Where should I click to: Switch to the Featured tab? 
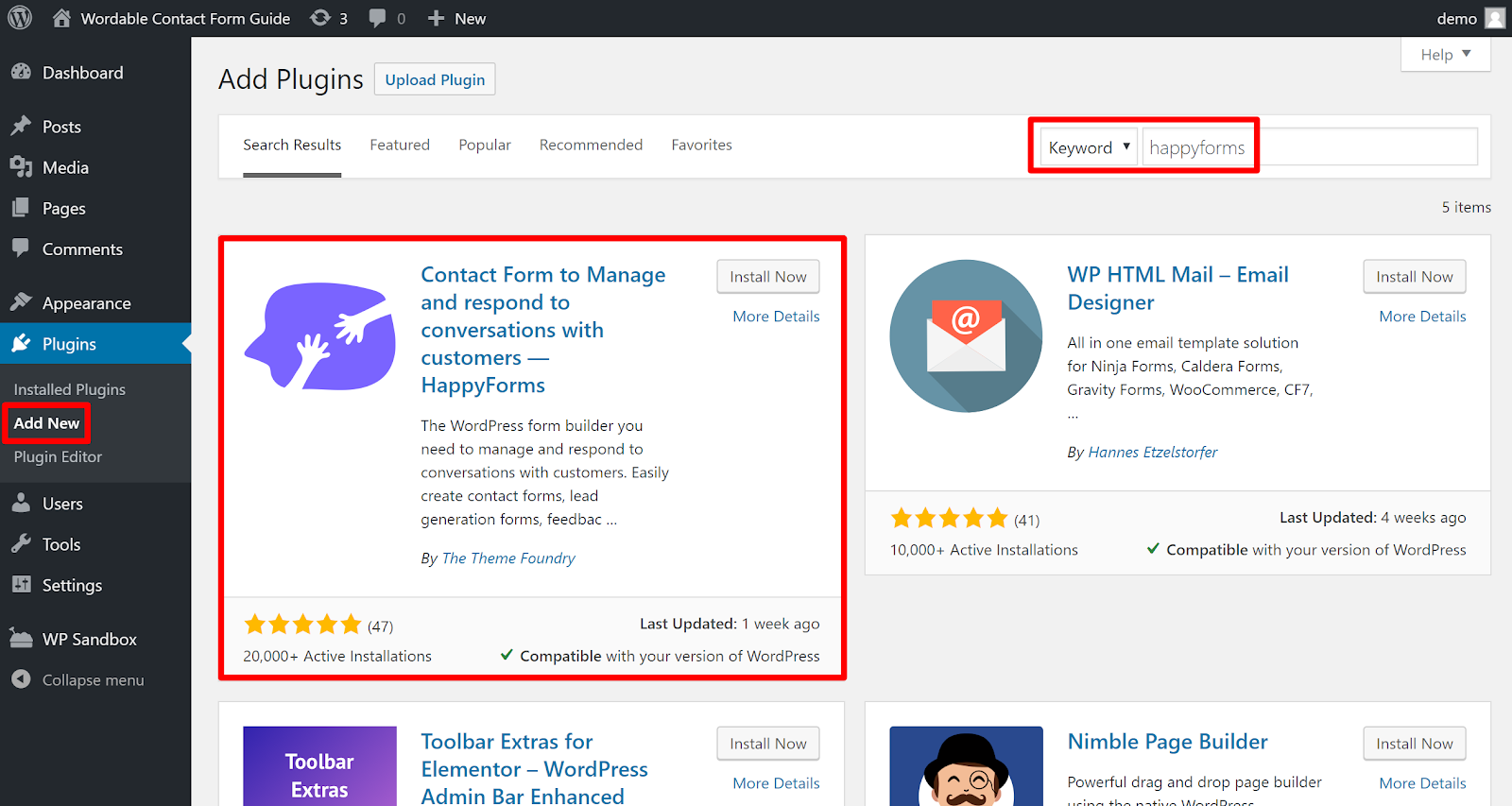click(400, 145)
